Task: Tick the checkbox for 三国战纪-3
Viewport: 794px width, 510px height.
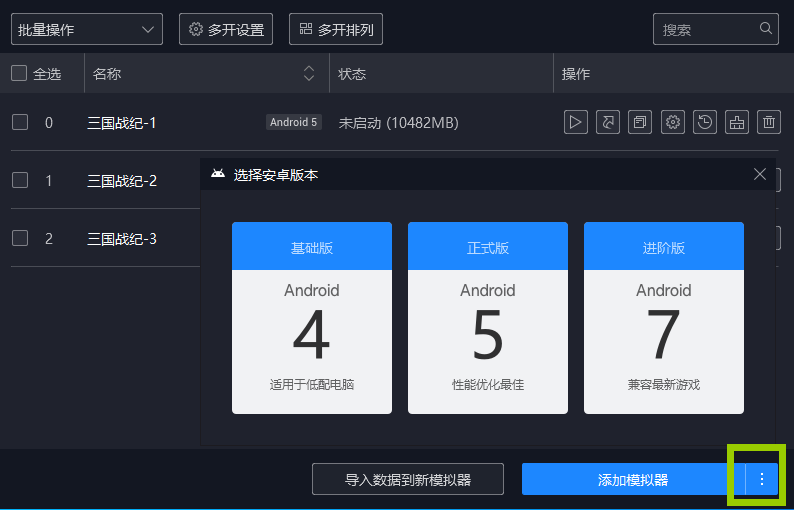Action: [20, 238]
